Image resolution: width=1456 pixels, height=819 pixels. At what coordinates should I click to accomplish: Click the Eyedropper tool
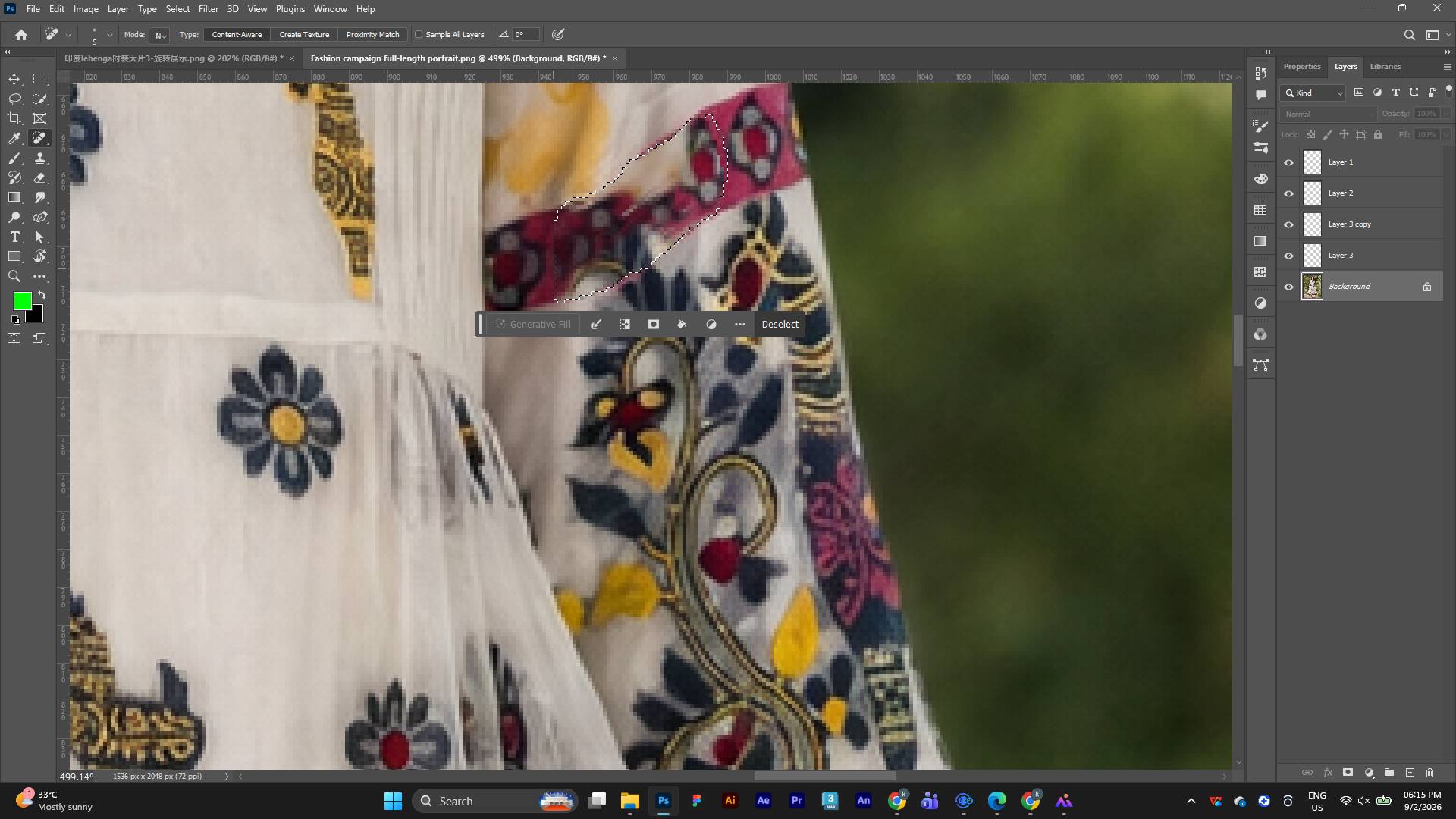point(14,138)
